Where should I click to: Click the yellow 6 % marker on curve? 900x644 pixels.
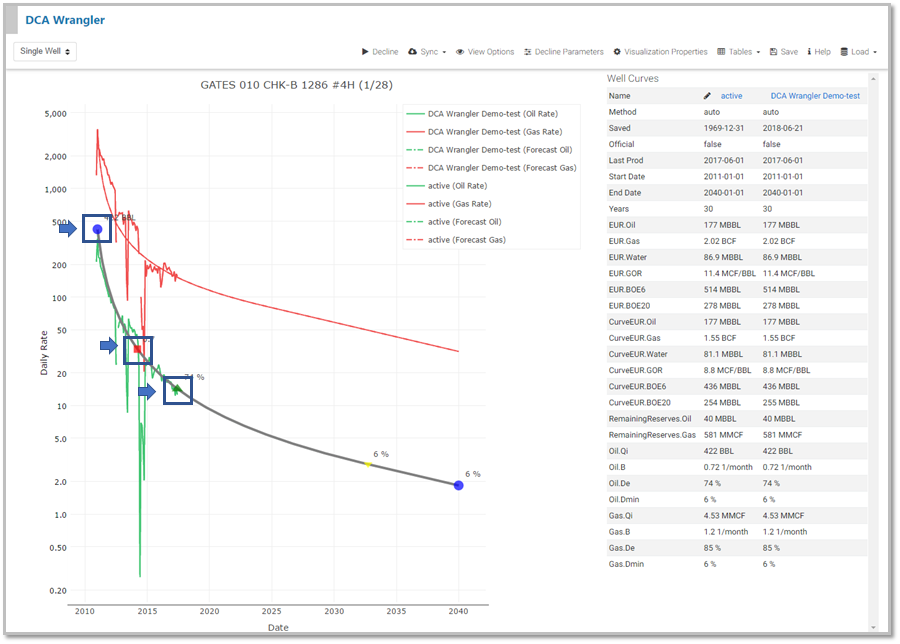[x=368, y=464]
